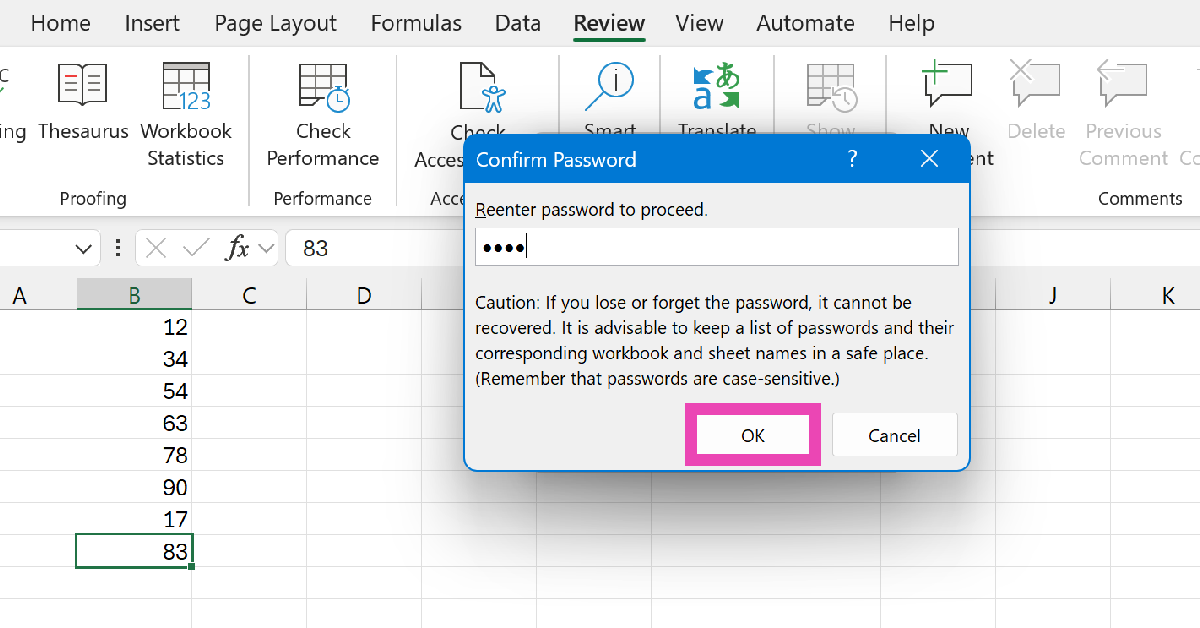Click the dialog's question mark help icon

(853, 159)
